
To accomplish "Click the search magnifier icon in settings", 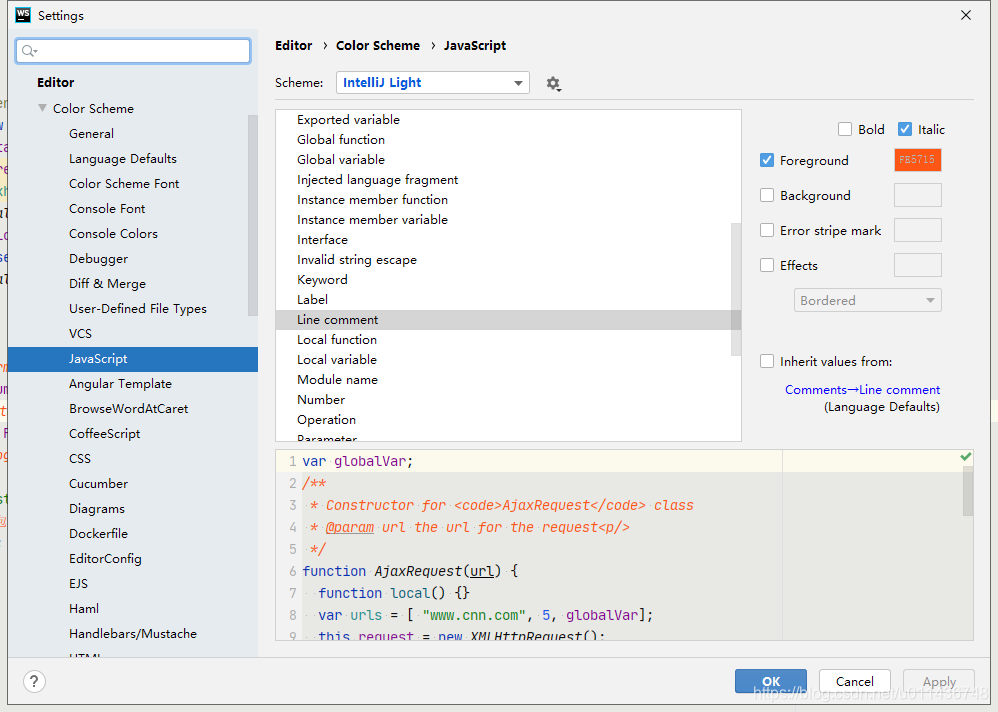I will point(29,51).
